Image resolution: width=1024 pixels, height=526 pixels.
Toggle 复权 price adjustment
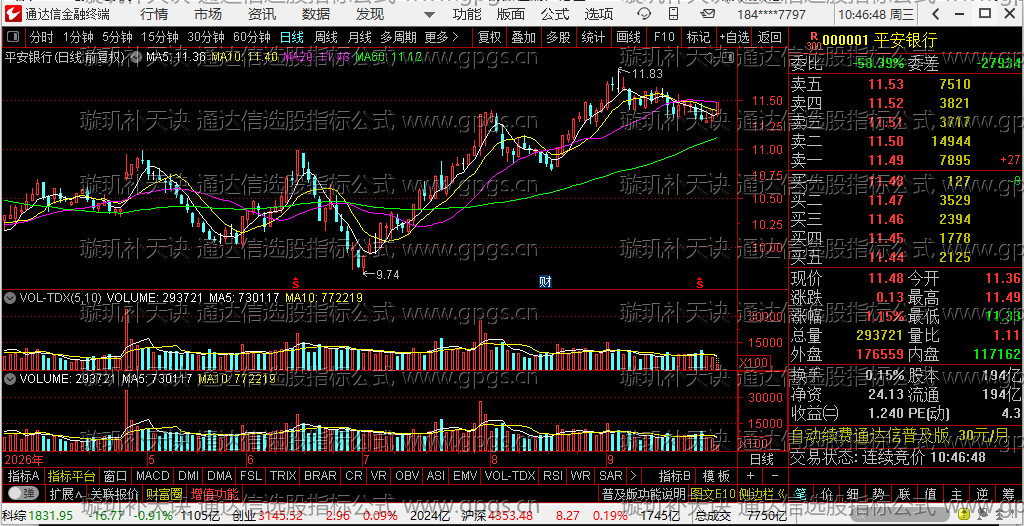[490, 37]
